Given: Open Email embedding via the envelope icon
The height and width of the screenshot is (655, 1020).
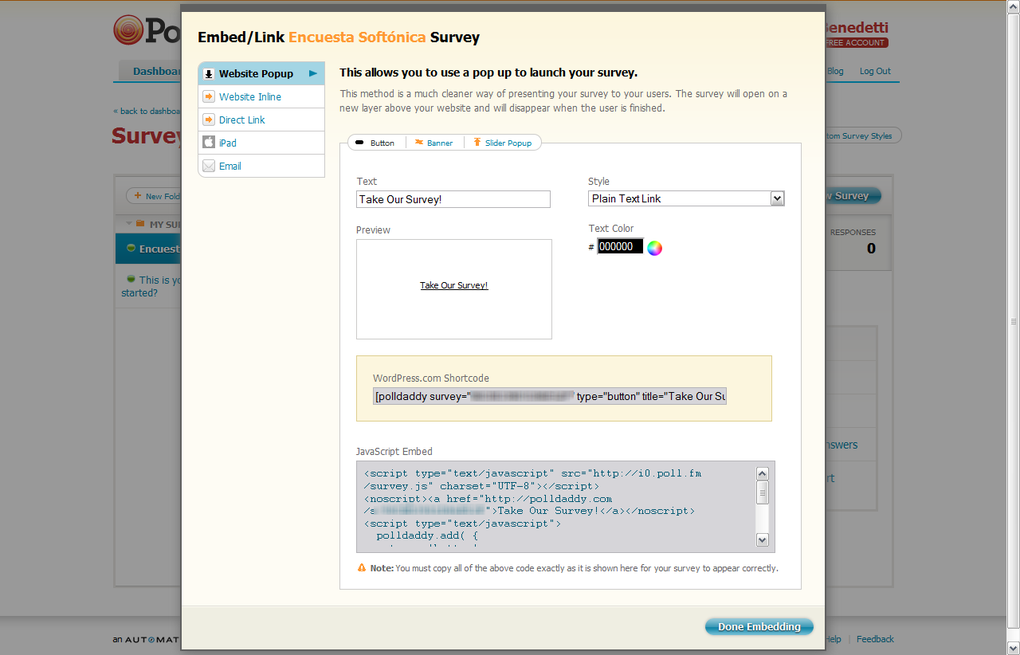Looking at the screenshot, I should pyautogui.click(x=207, y=166).
